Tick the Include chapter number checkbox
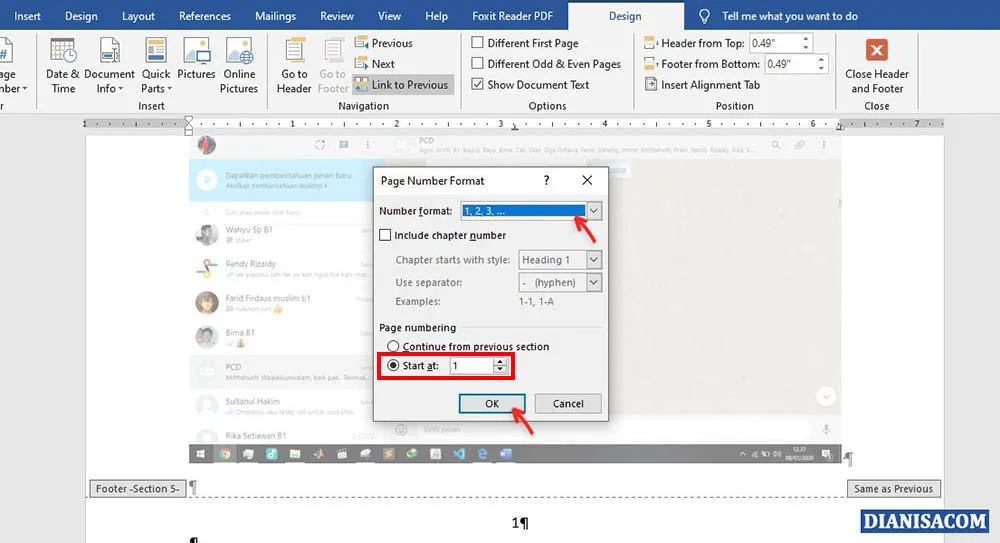Image resolution: width=1000 pixels, height=543 pixels. (386, 235)
